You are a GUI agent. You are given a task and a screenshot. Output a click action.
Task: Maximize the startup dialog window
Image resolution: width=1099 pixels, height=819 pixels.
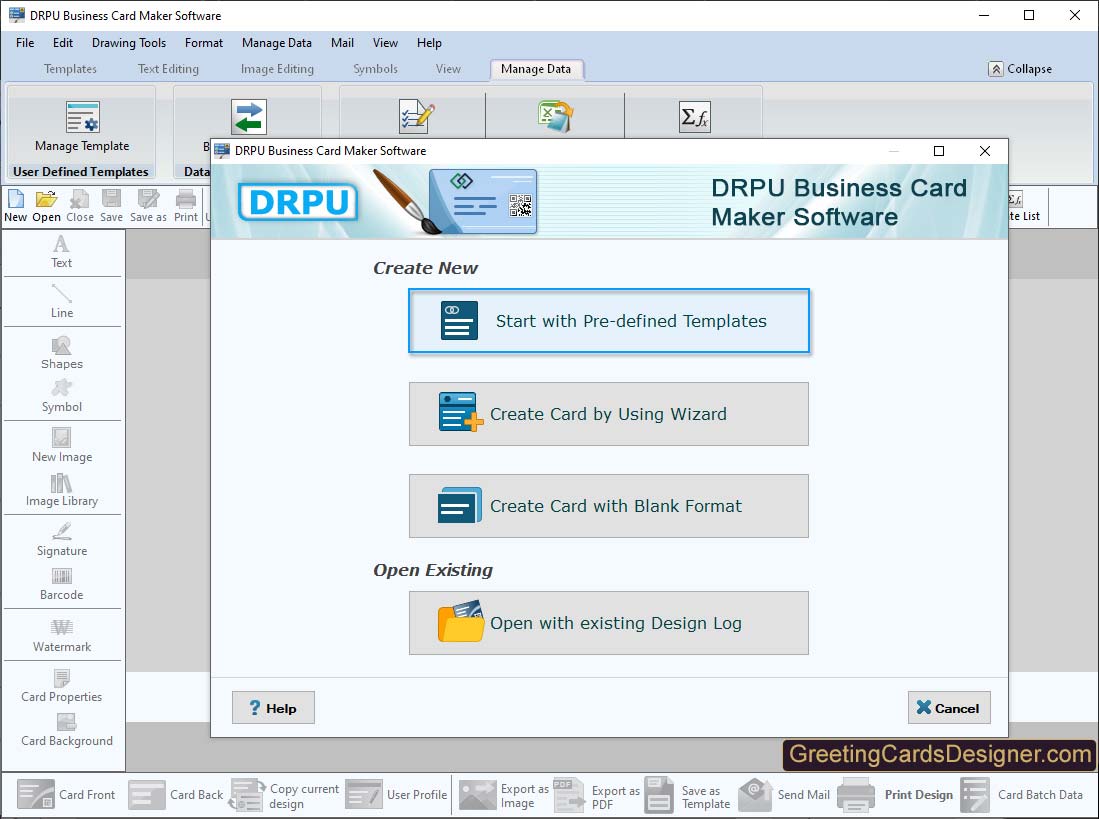click(939, 151)
